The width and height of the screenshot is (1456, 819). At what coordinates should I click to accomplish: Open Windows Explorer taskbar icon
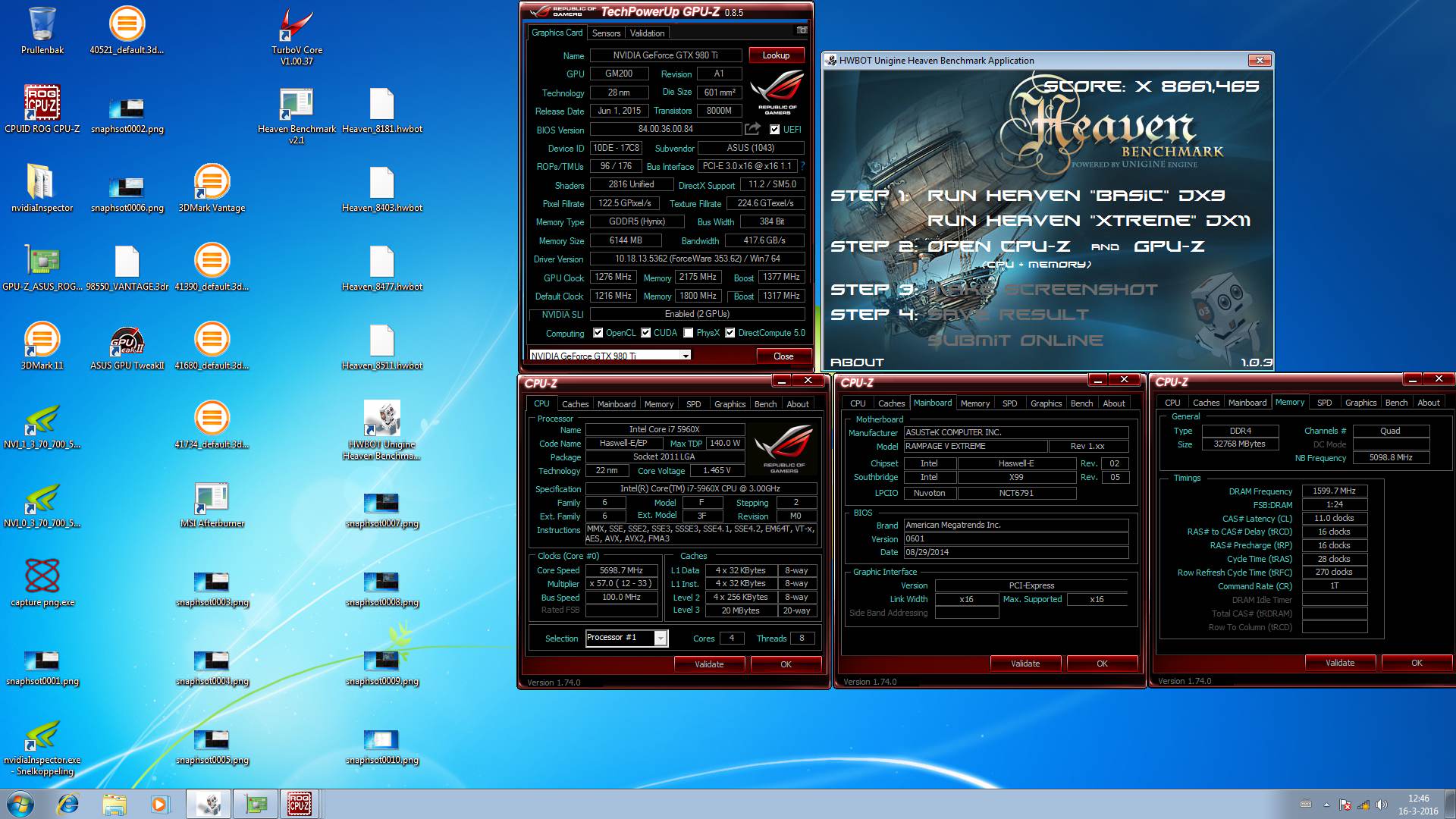[114, 804]
